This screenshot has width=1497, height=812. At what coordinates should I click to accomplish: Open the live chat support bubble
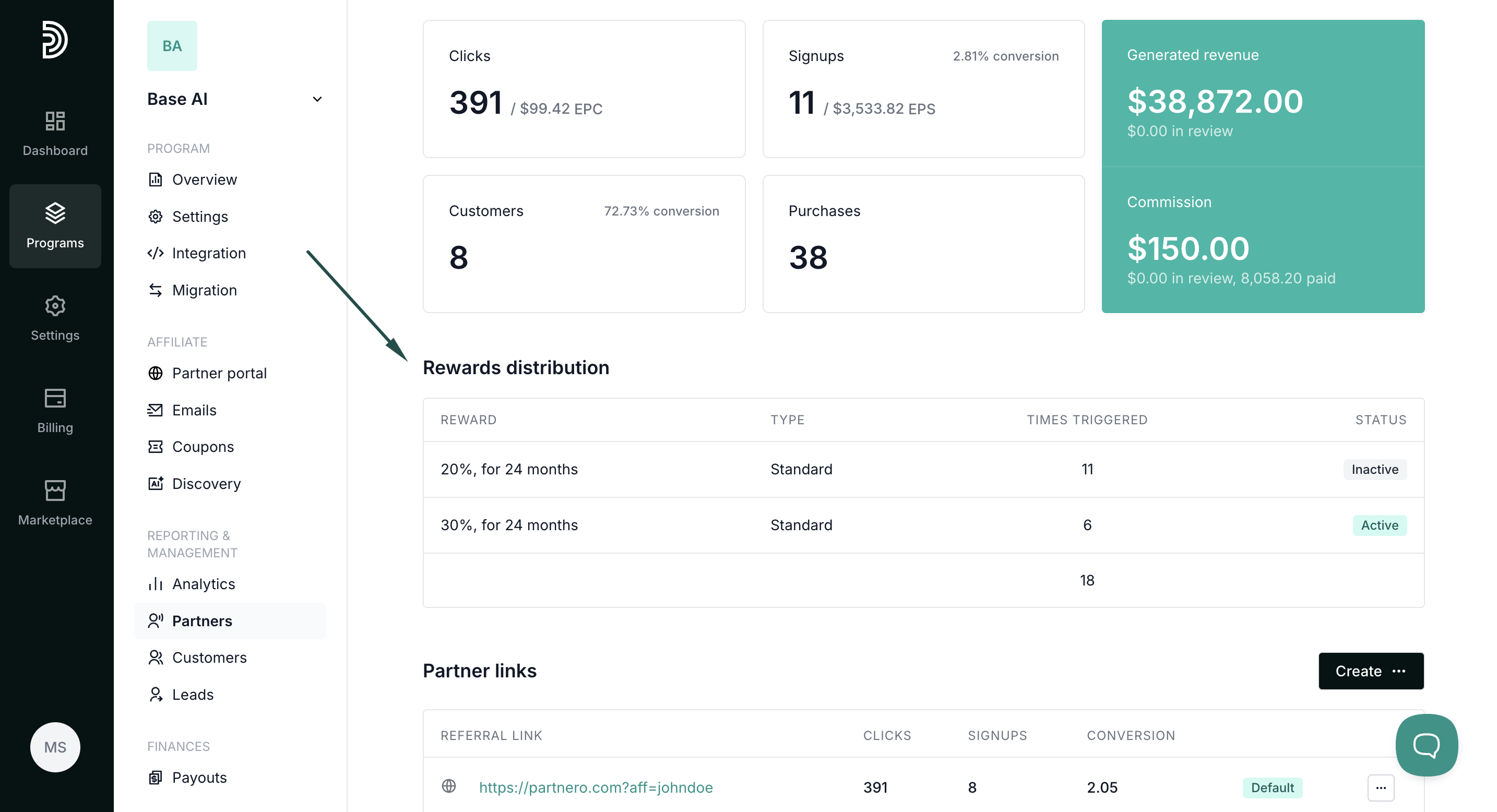coord(1425,745)
